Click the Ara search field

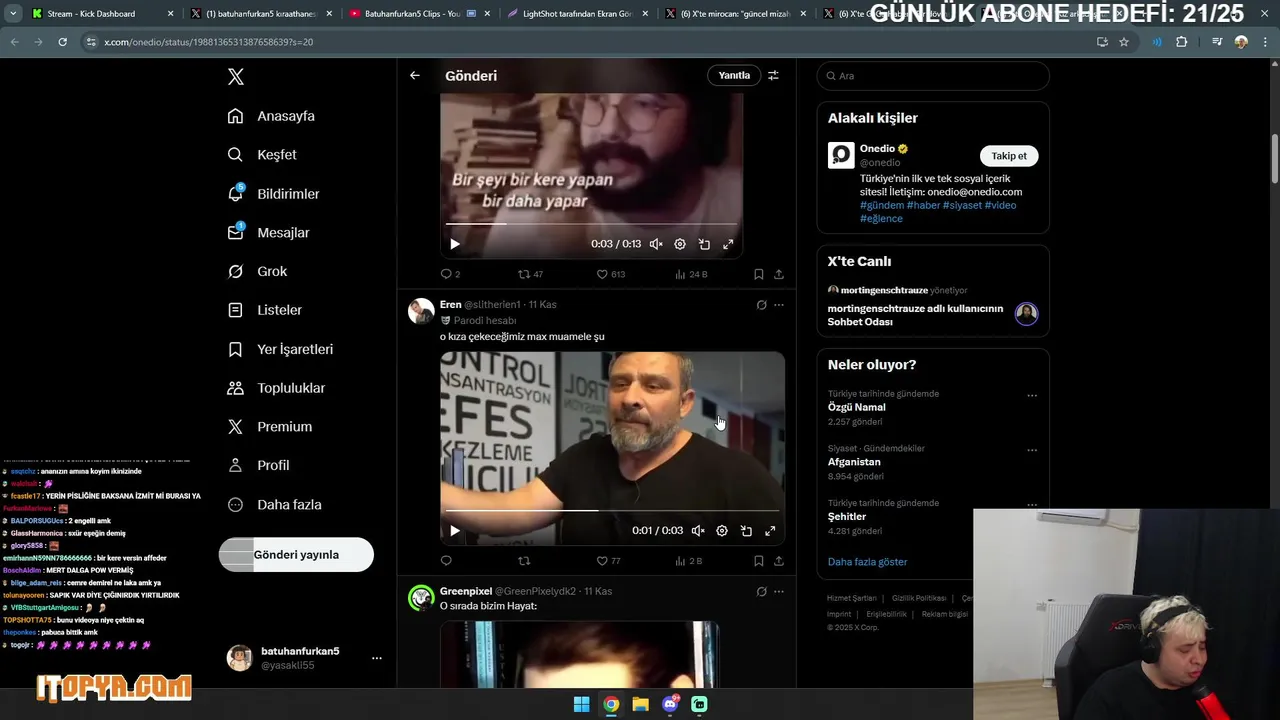(933, 76)
